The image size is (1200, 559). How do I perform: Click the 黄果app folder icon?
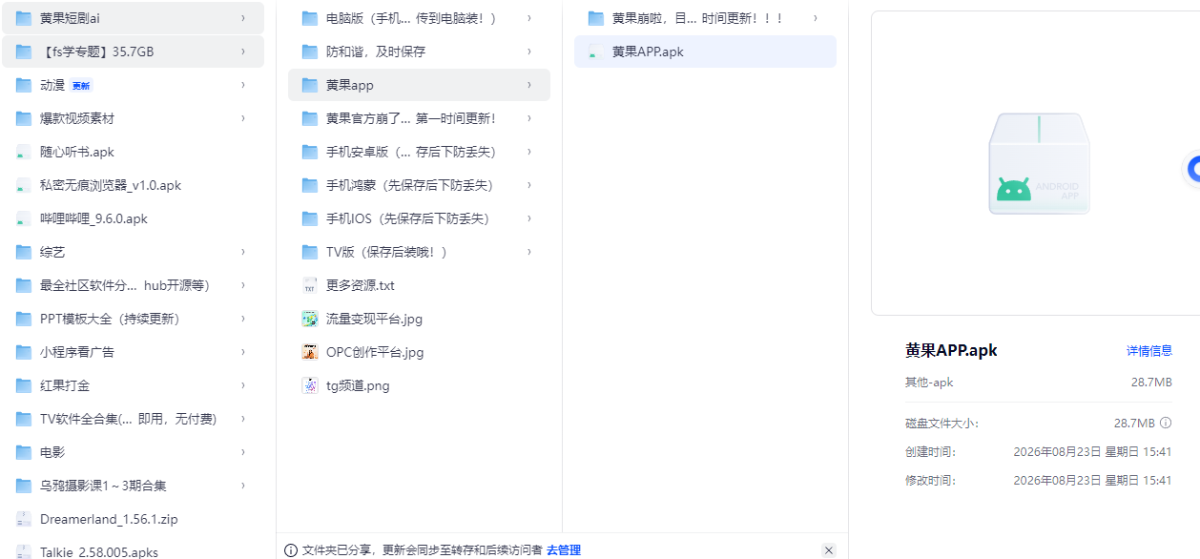309,85
